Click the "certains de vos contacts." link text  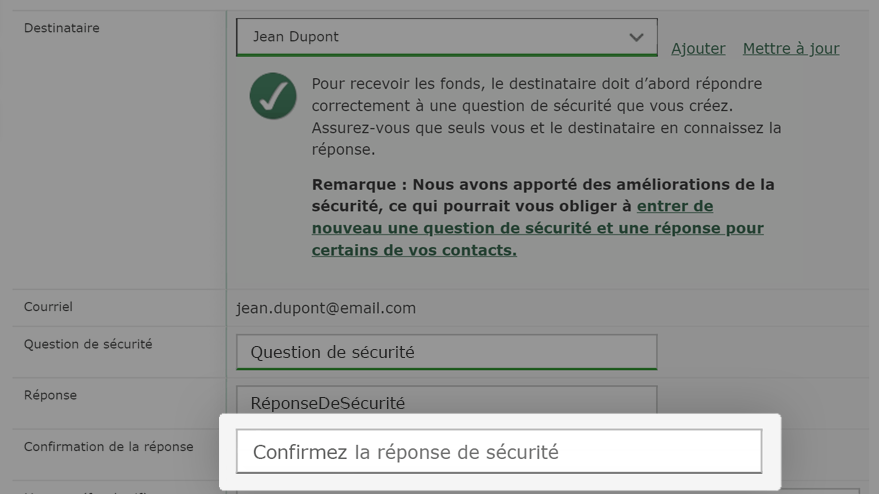tap(414, 250)
